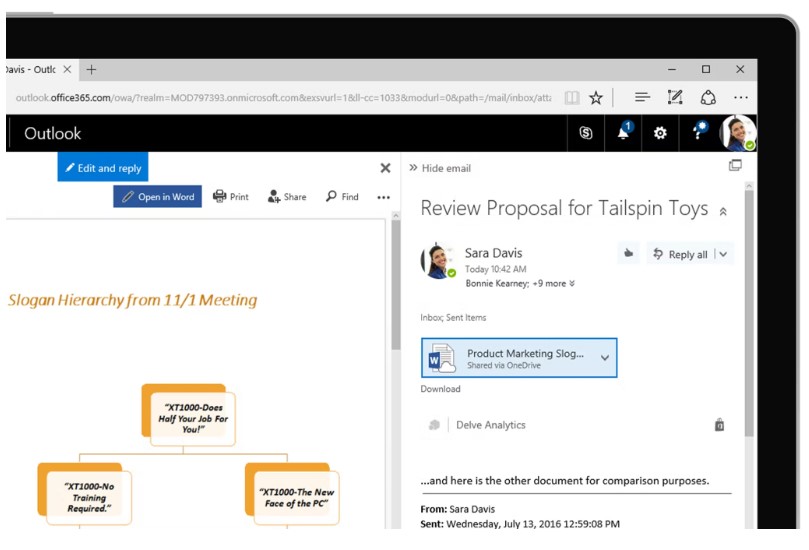Click the Download link

point(440,389)
